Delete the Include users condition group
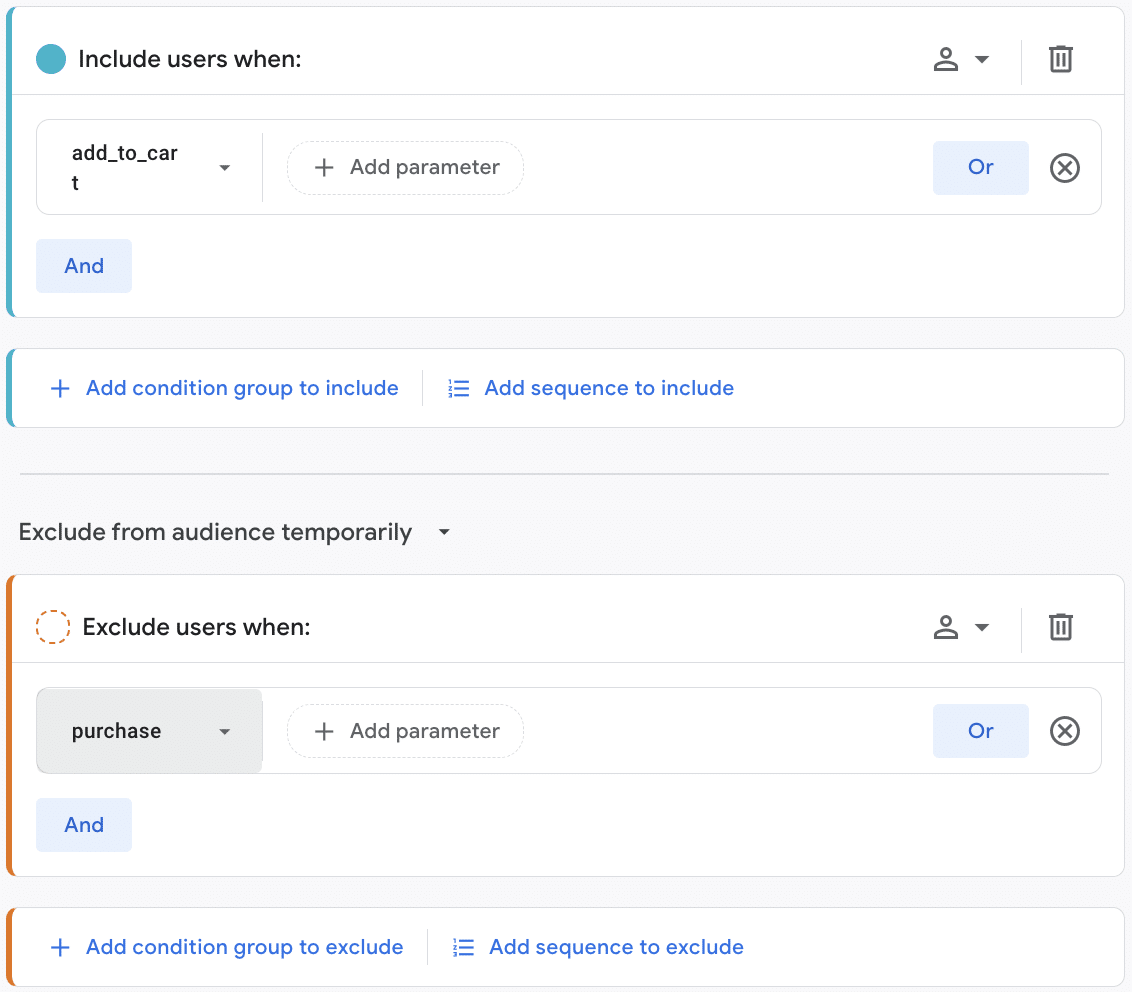1132x992 pixels. (1060, 59)
